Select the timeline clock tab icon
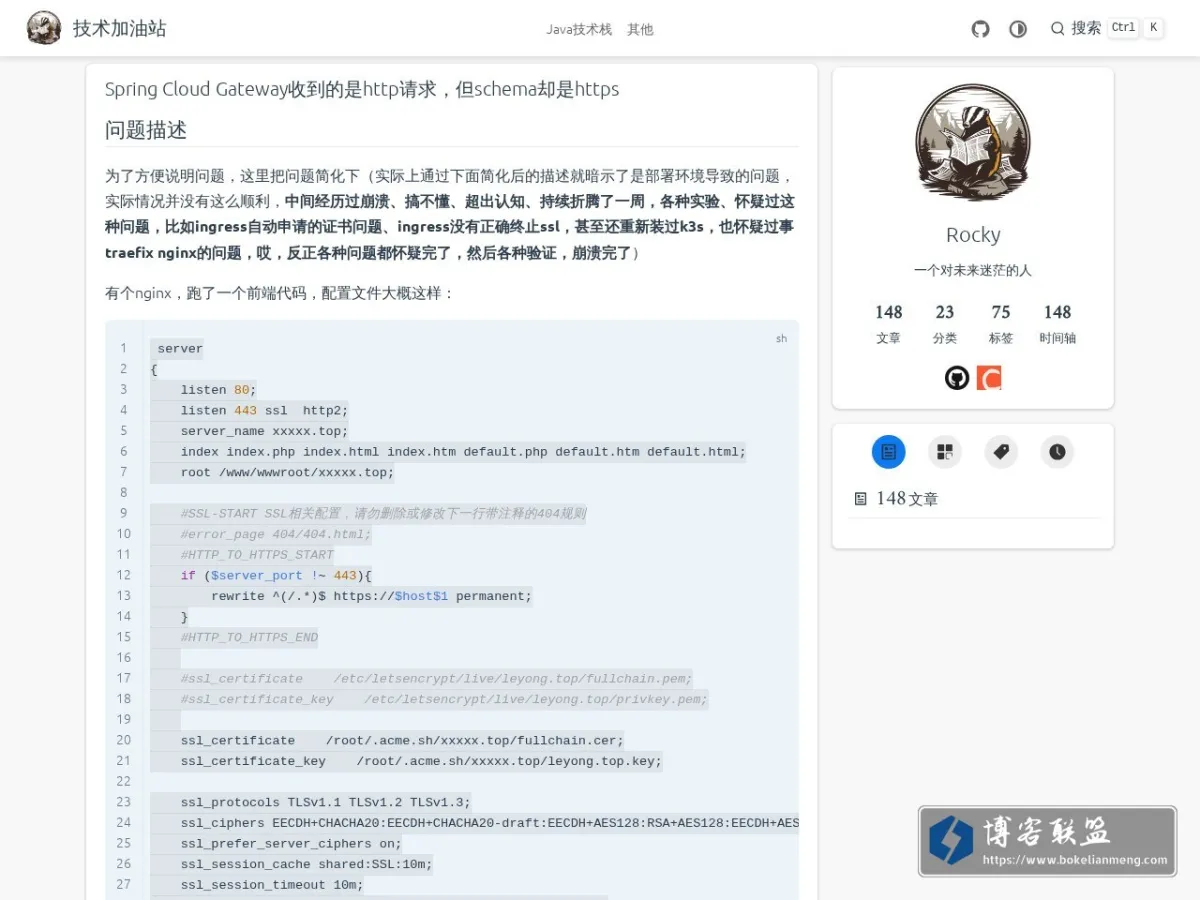The width and height of the screenshot is (1200, 900). pyautogui.click(x=1057, y=452)
